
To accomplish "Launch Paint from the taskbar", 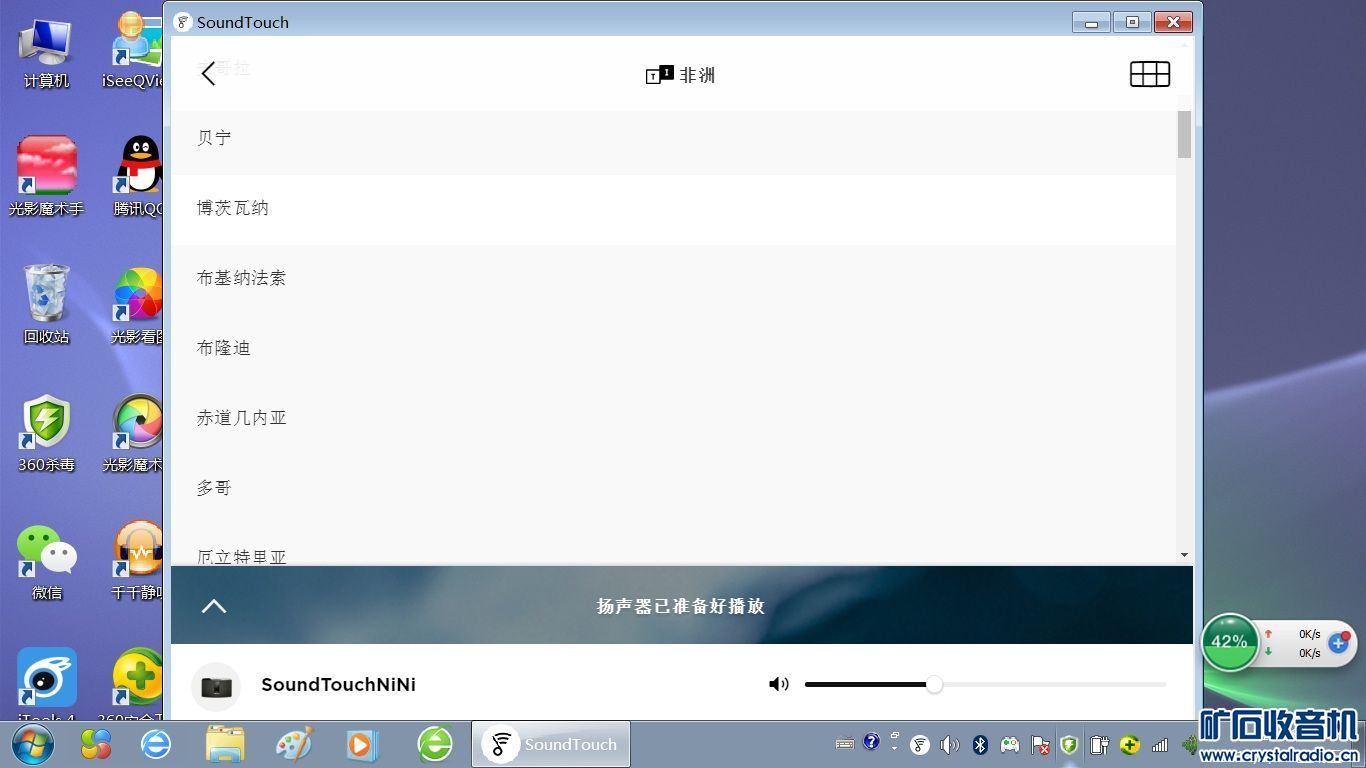I will (x=294, y=744).
